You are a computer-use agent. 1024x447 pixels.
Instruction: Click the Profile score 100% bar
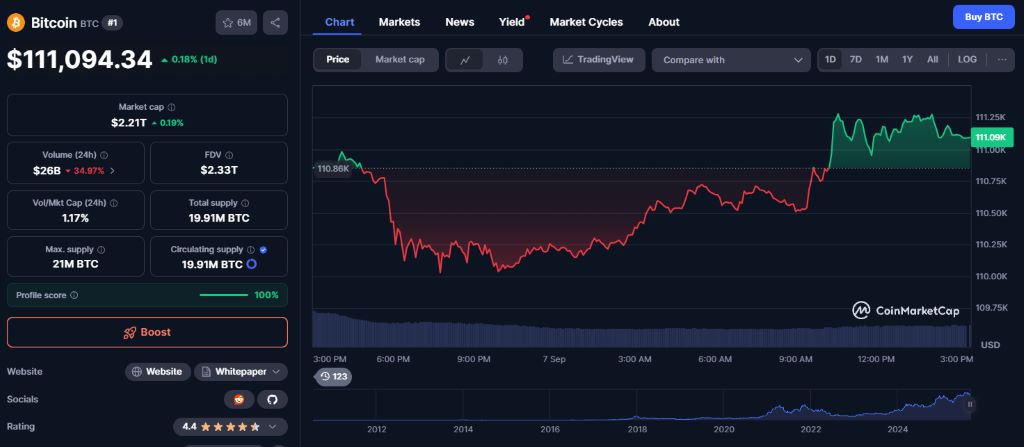click(x=223, y=295)
